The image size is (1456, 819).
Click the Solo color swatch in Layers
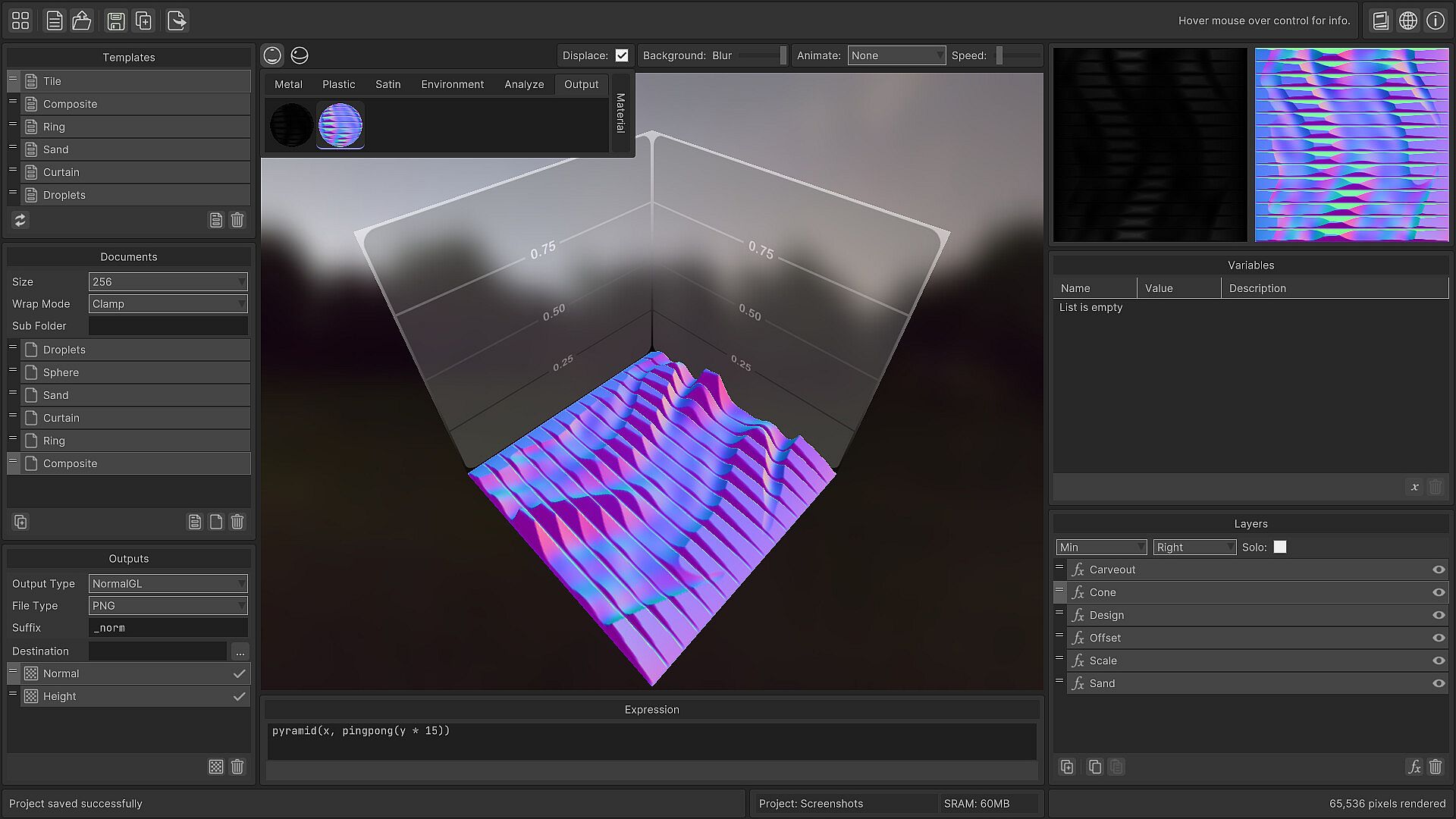[1280, 548]
